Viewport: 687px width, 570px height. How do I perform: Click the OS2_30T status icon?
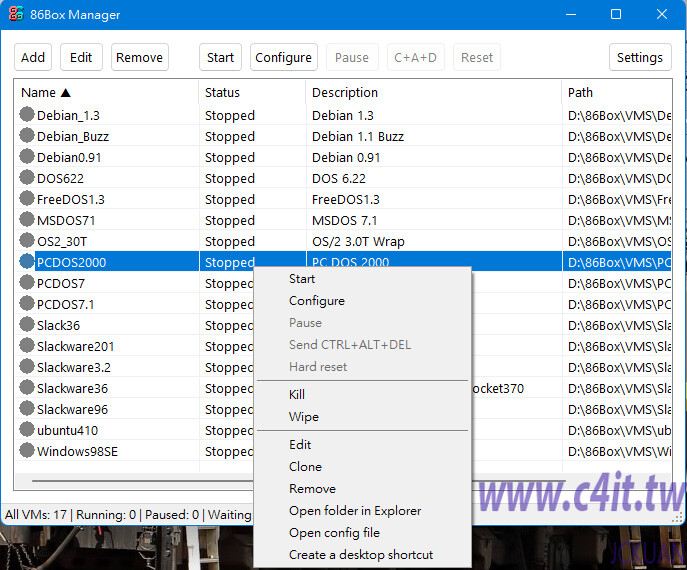[x=27, y=241]
